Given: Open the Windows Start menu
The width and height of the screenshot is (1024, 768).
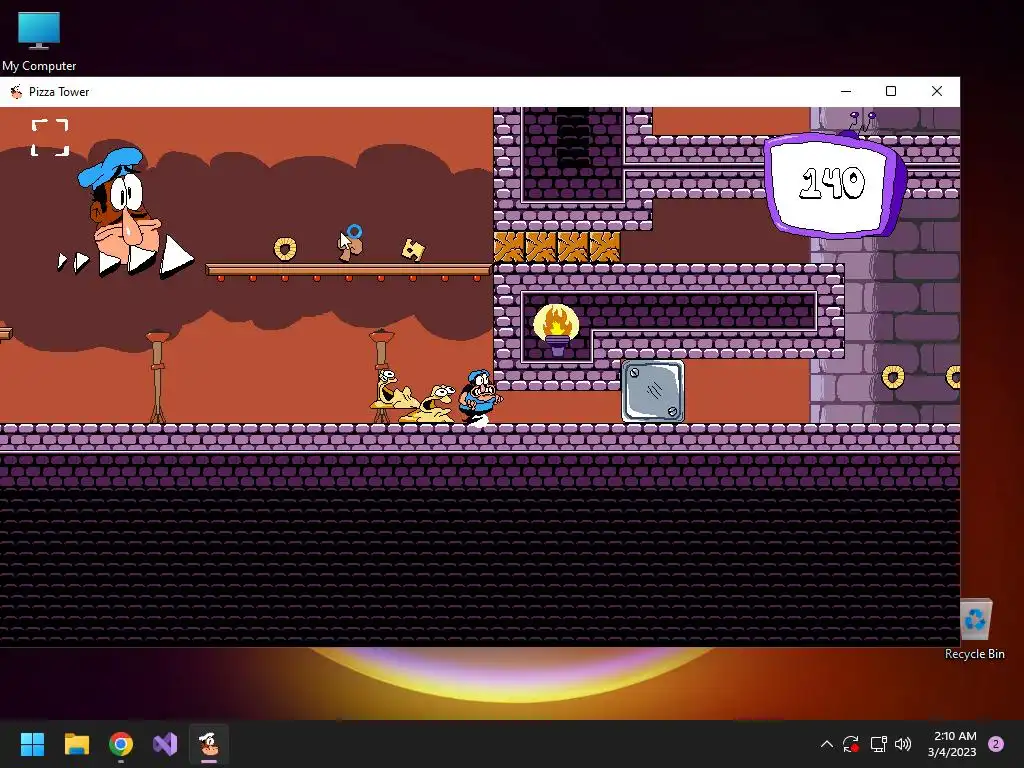Looking at the screenshot, I should 32,744.
